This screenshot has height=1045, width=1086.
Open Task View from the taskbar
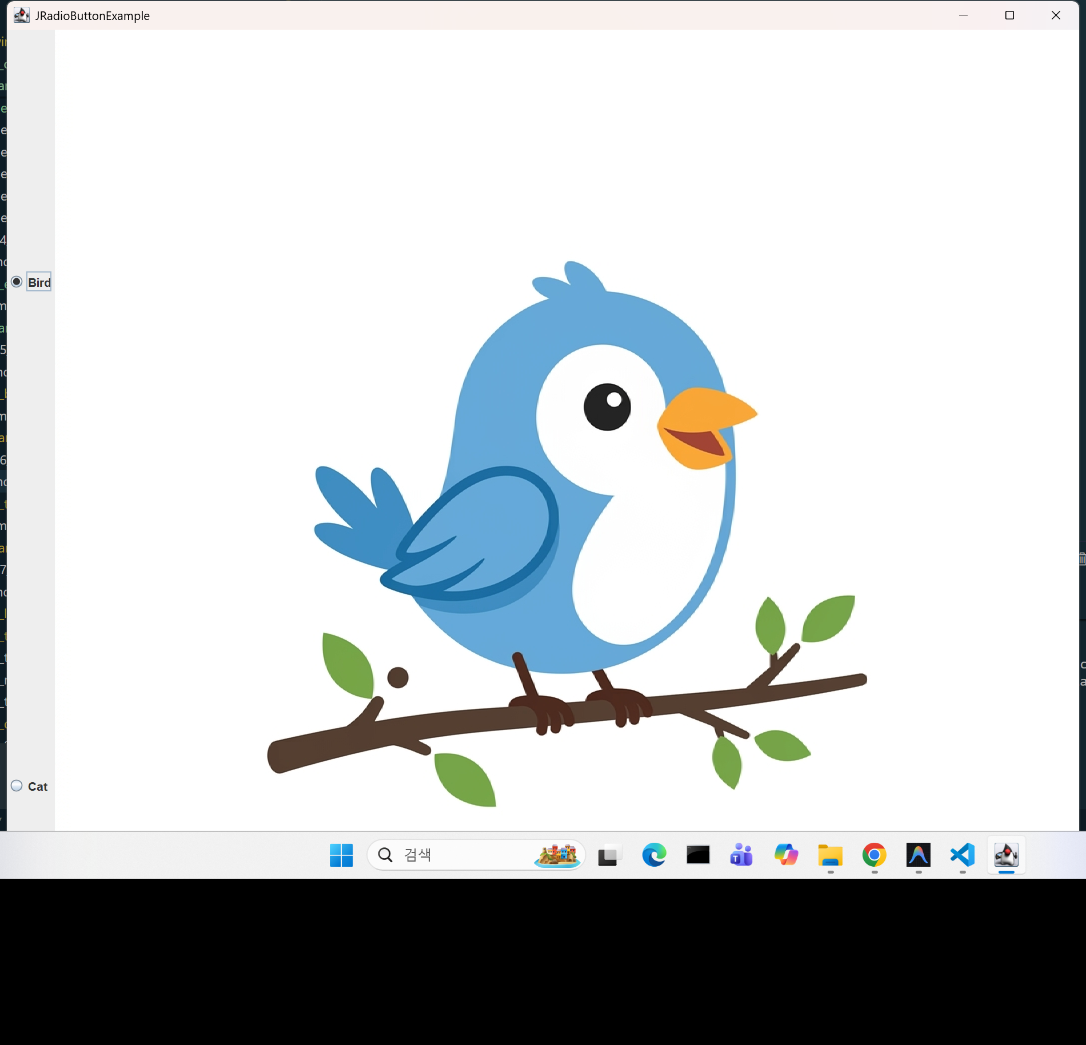tap(609, 855)
